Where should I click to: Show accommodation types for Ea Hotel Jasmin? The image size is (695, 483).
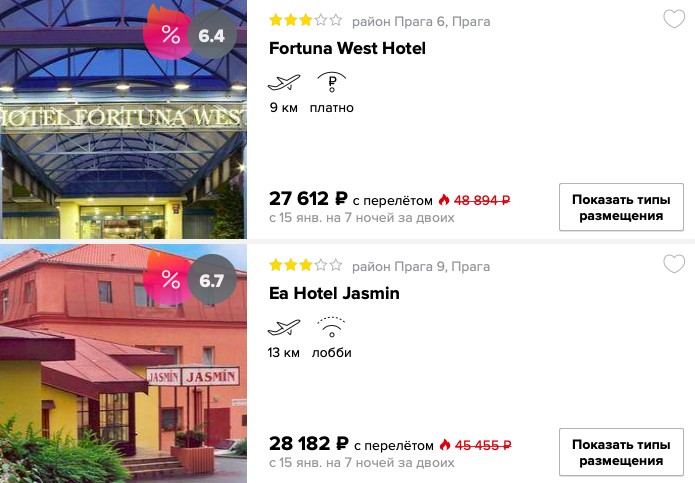621,452
